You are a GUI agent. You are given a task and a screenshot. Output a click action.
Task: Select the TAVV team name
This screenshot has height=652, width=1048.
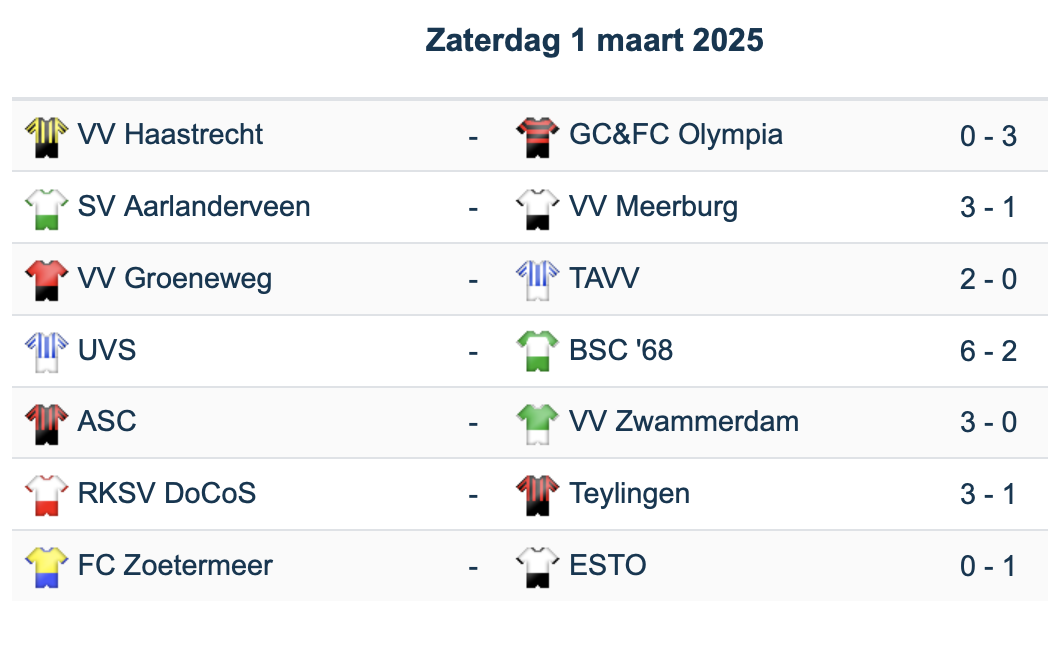tap(604, 279)
